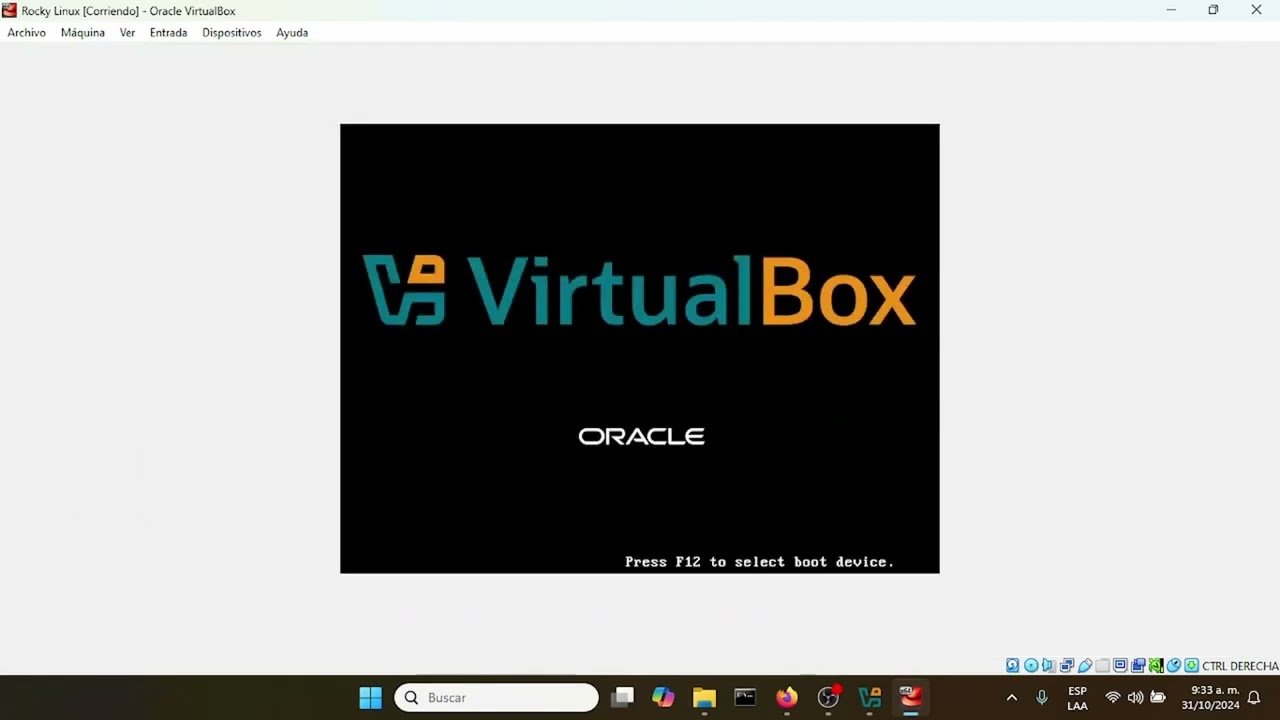Expand the hidden system tray icons chevron
The width and height of the screenshot is (1280, 720).
point(1011,697)
